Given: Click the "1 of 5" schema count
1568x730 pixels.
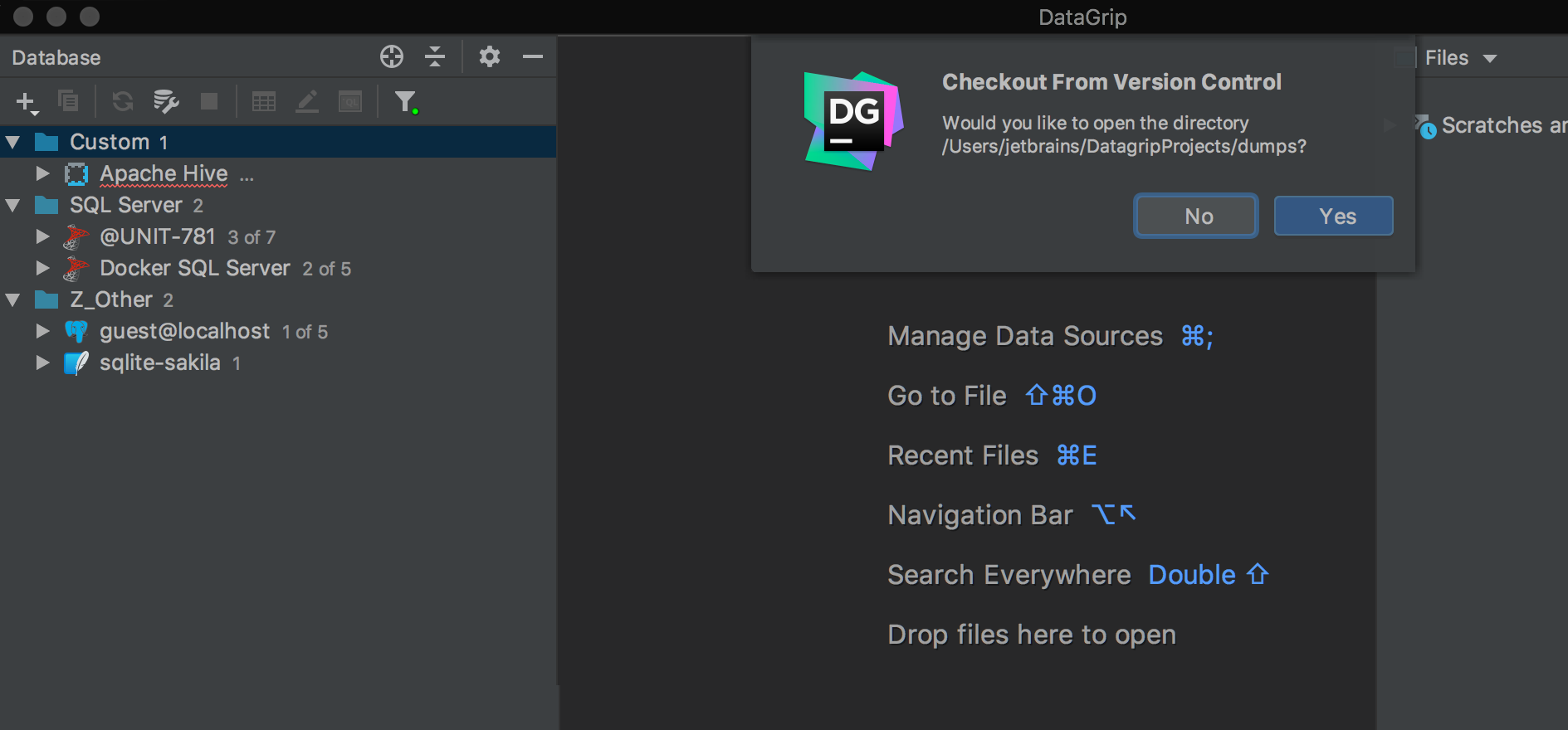Looking at the screenshot, I should click(x=305, y=332).
